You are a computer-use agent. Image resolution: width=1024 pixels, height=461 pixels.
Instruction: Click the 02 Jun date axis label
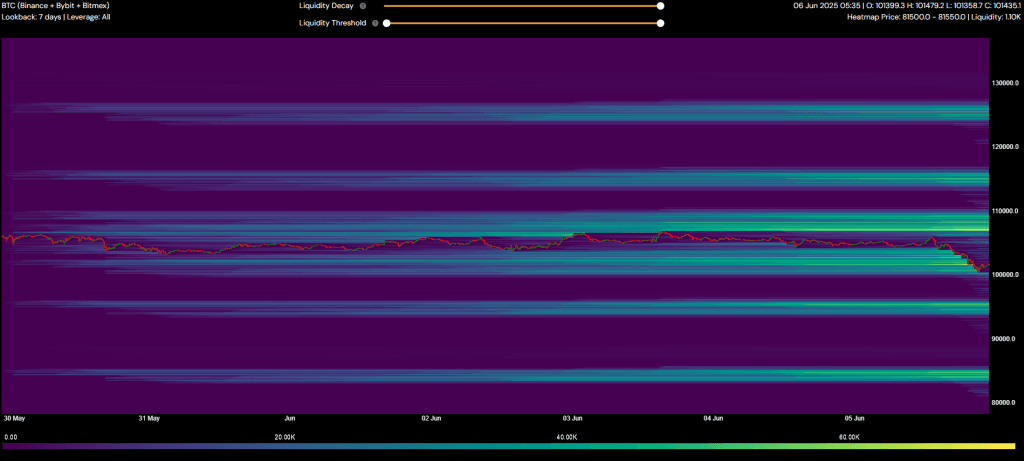(431, 417)
